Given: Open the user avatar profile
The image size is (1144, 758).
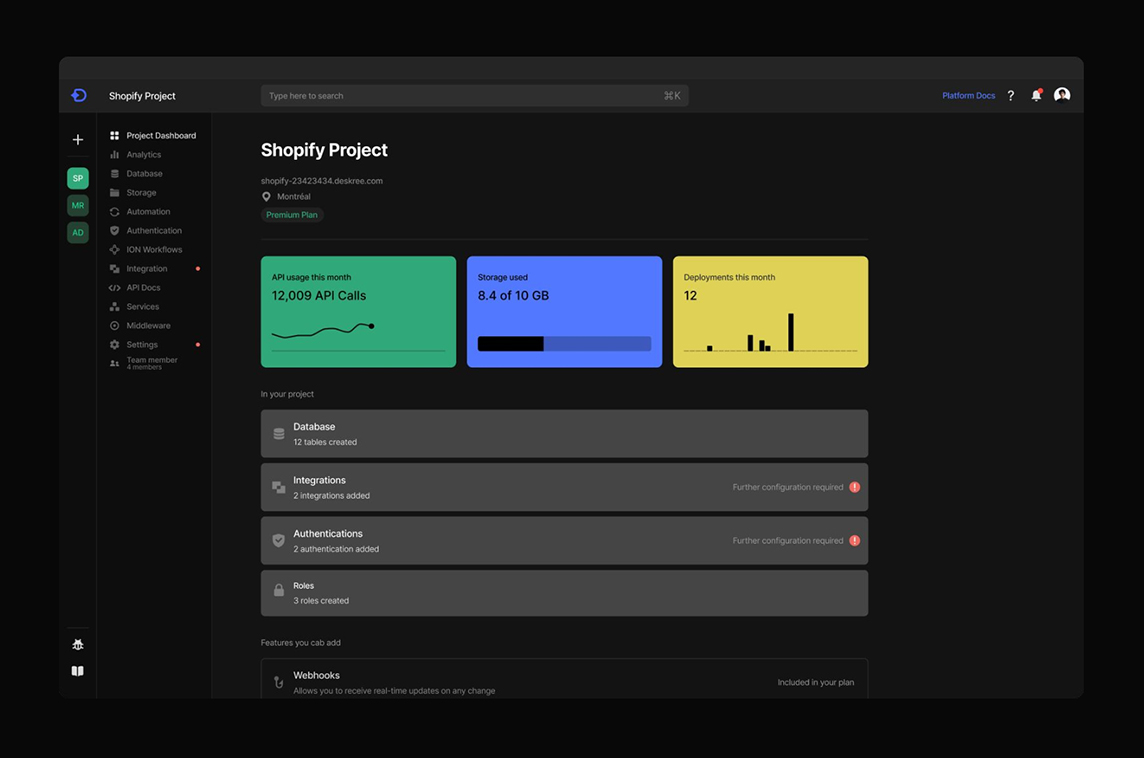Looking at the screenshot, I should (1062, 95).
